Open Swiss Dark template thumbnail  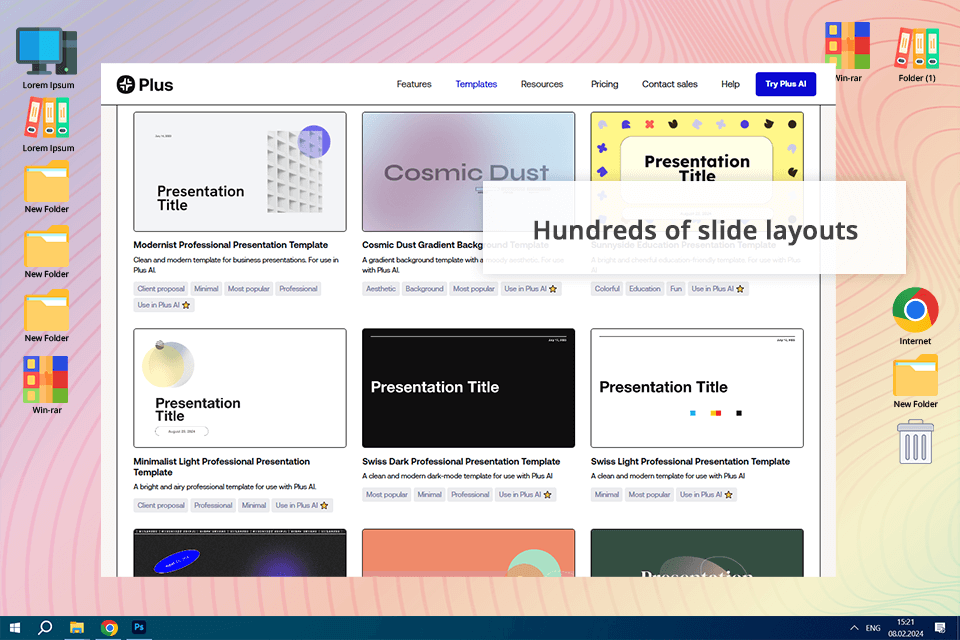468,388
